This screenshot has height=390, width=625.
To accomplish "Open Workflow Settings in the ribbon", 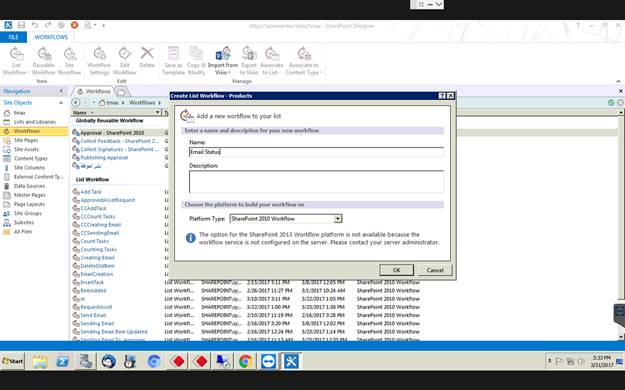I will click(99, 61).
